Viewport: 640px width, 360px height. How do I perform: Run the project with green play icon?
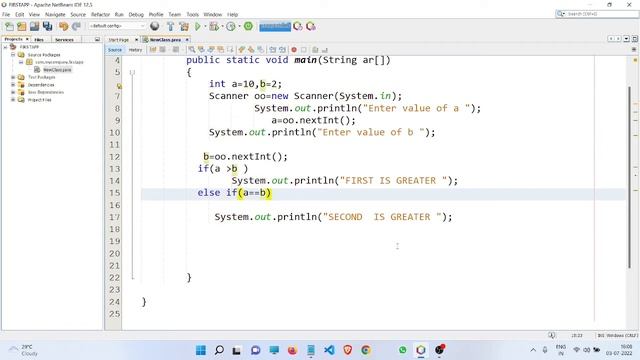[198, 27]
